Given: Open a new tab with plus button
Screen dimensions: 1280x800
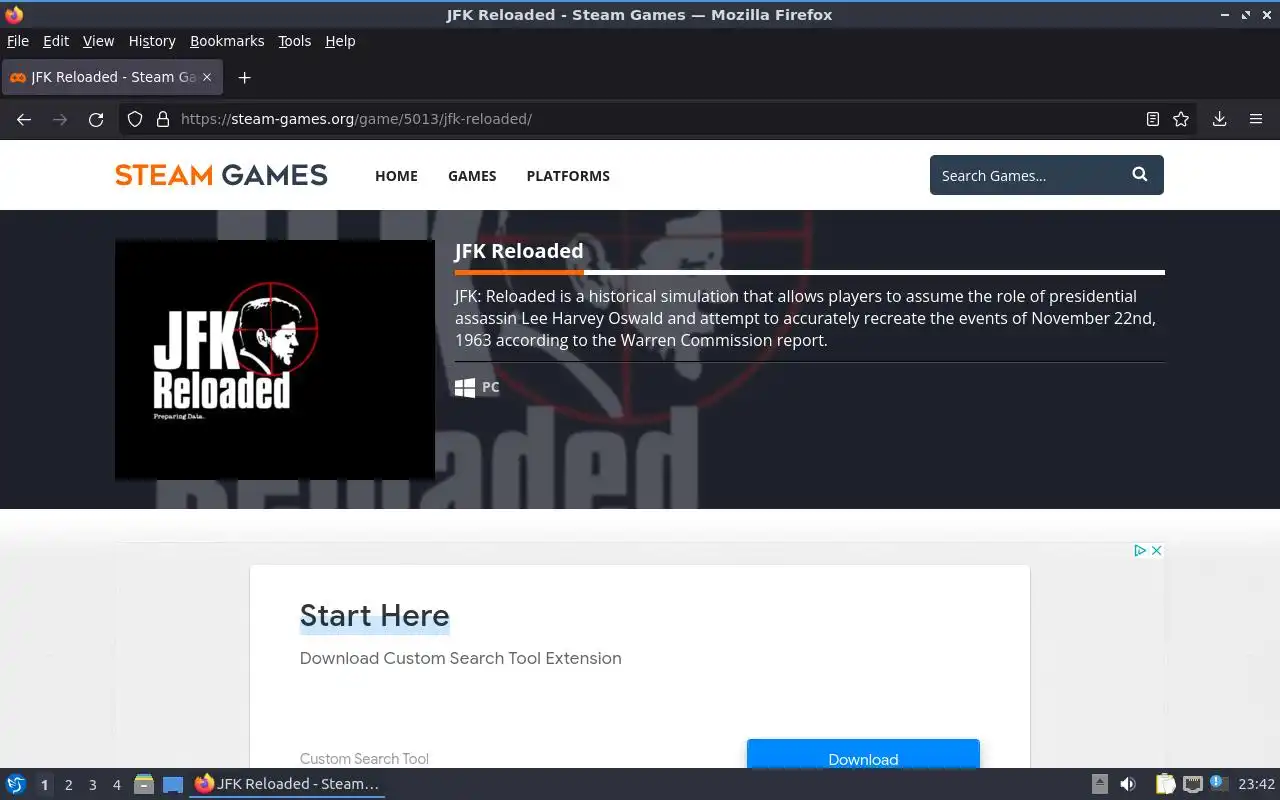Looking at the screenshot, I should tap(244, 77).
